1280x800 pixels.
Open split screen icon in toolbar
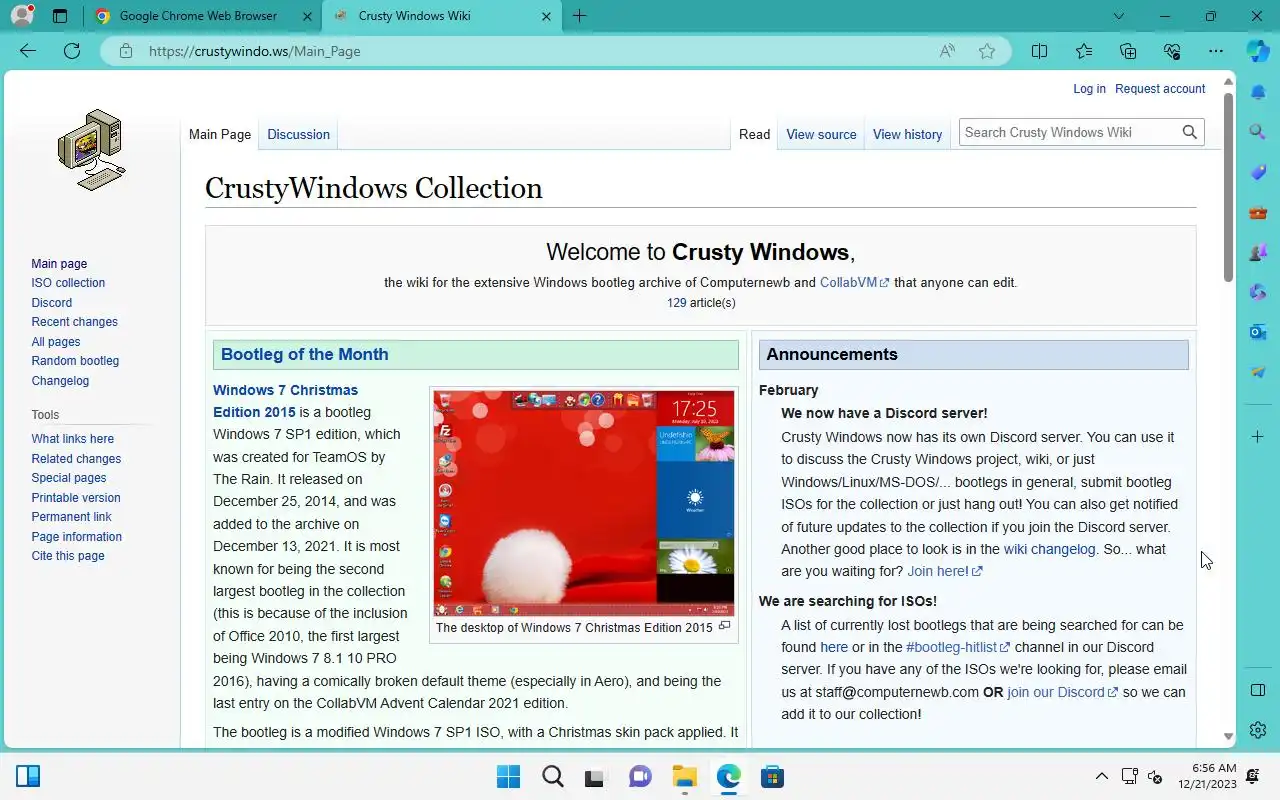coord(1040,51)
